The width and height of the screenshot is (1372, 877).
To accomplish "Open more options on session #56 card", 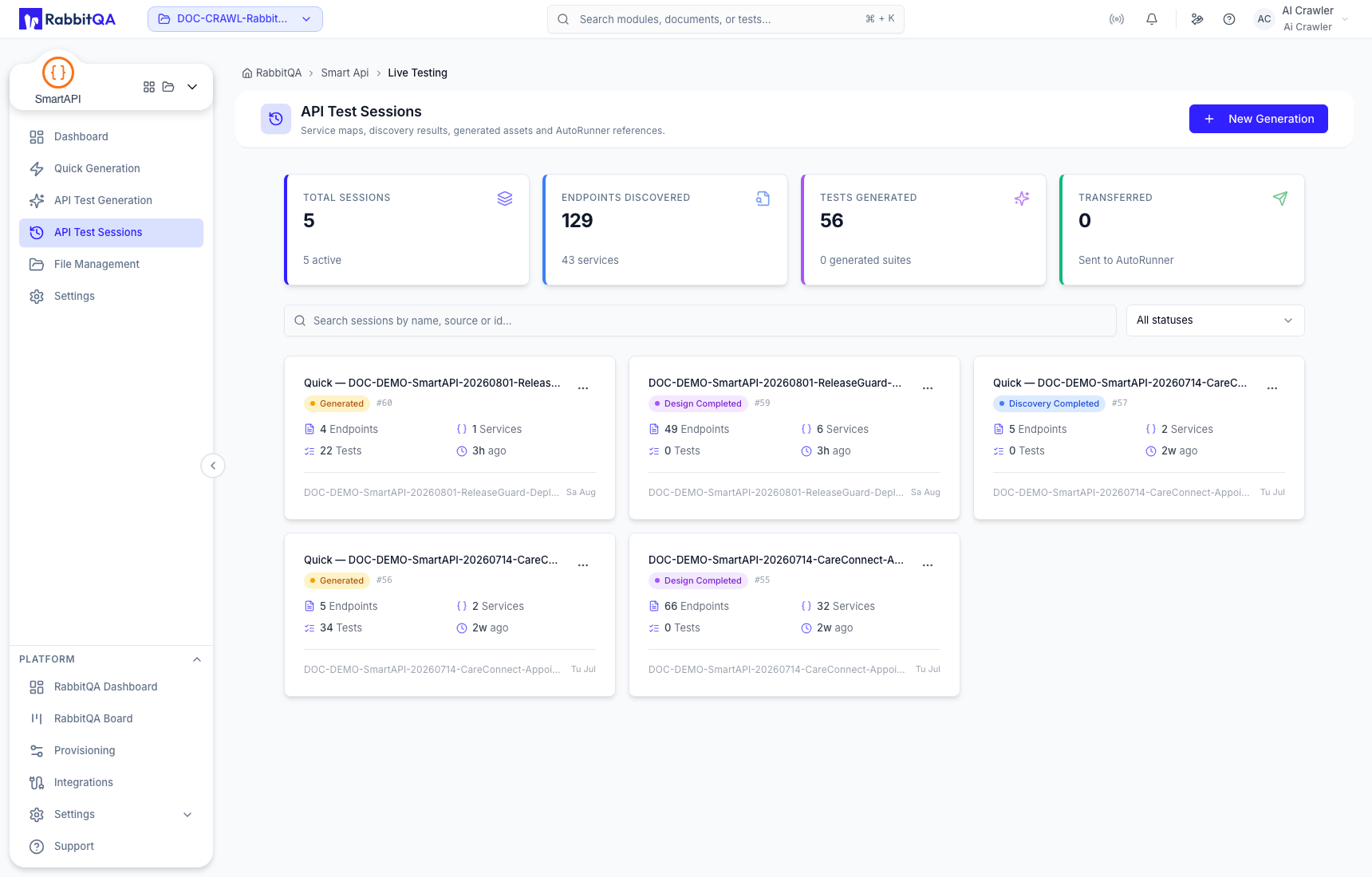I will (x=583, y=565).
